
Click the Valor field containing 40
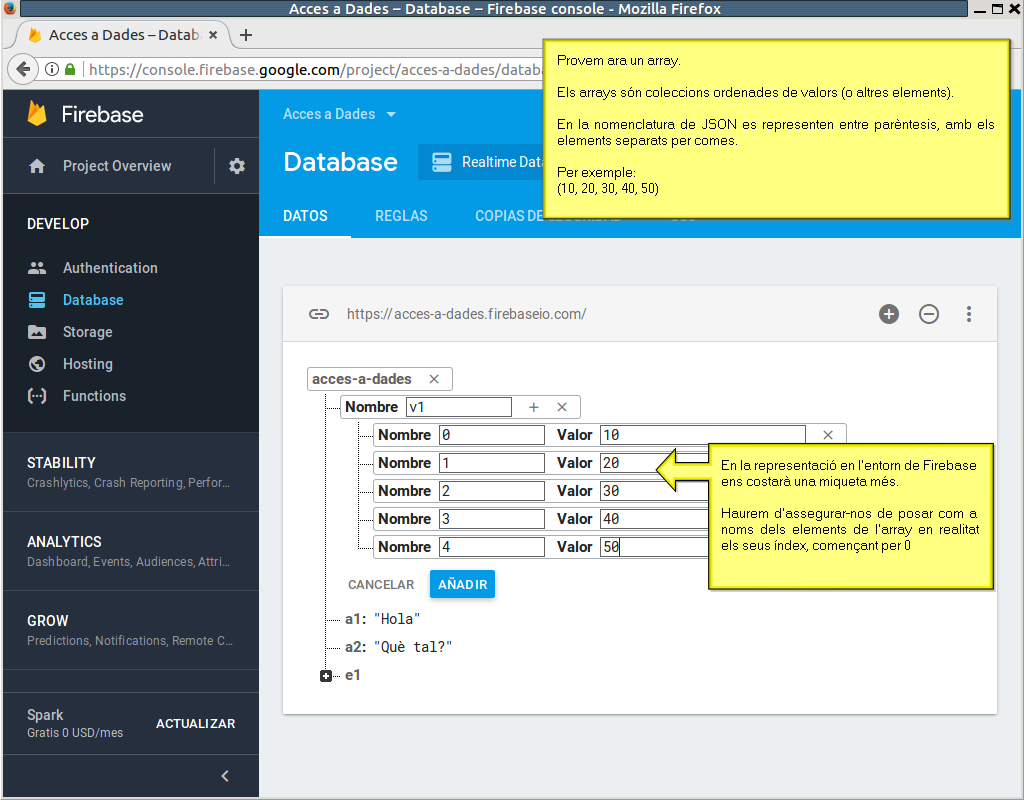pos(654,519)
